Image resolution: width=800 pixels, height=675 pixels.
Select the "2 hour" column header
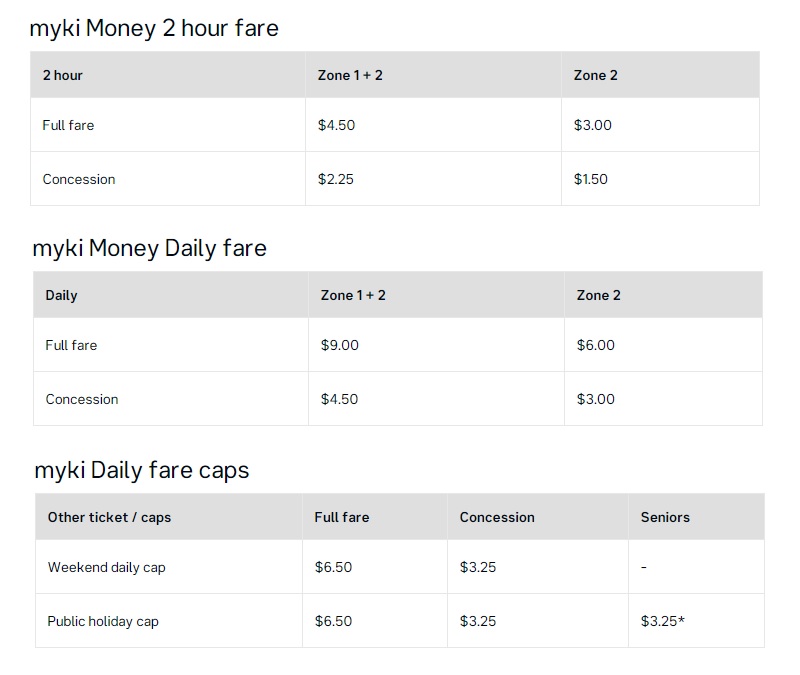(63, 75)
